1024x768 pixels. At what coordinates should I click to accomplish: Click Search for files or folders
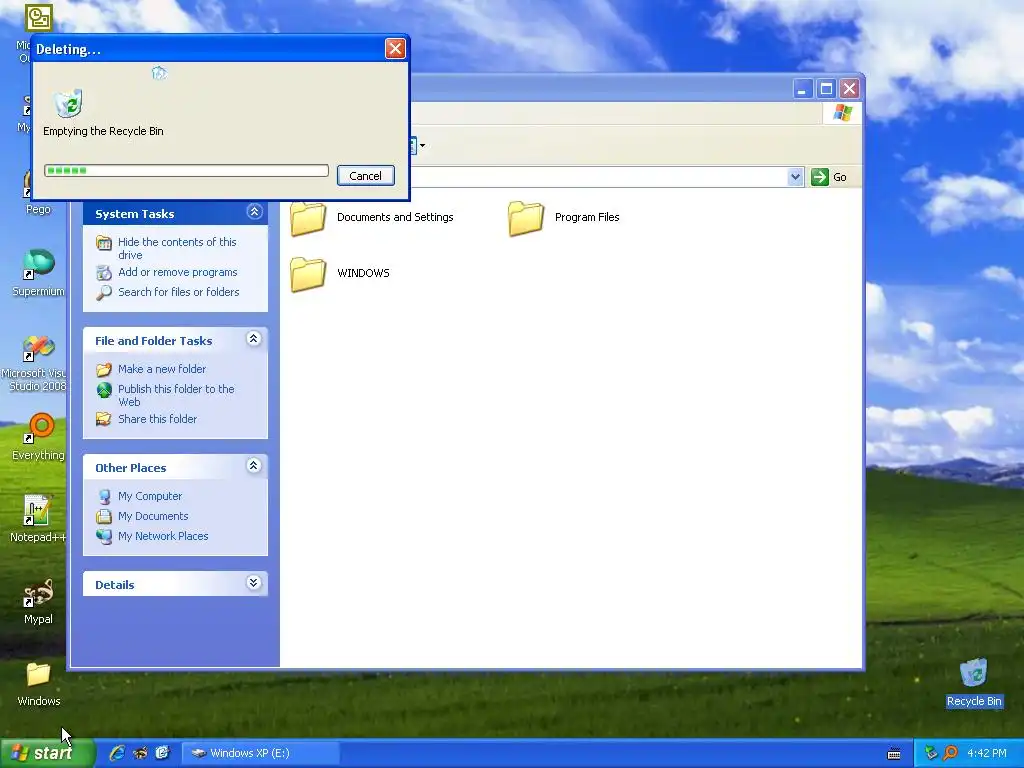click(178, 292)
